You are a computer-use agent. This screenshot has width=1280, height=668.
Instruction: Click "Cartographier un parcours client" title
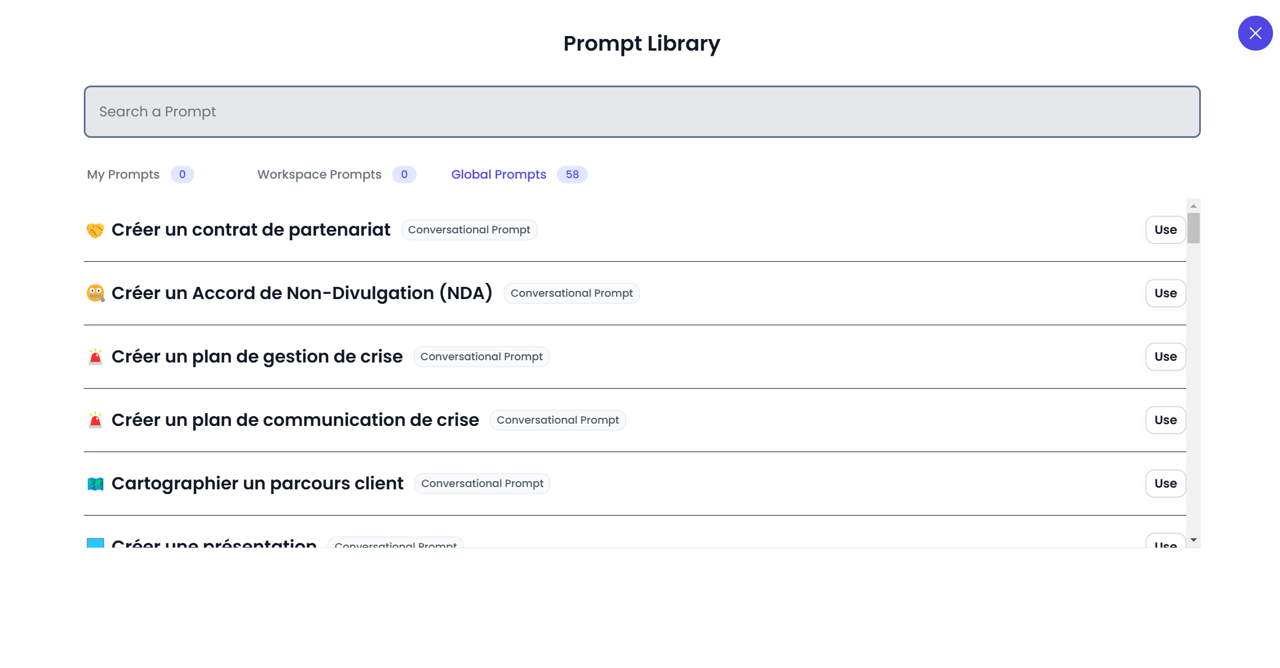click(x=257, y=484)
